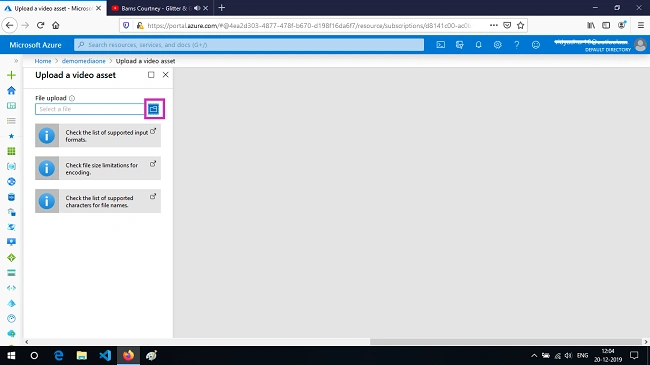Open All services list icon in sidebar
The width and height of the screenshot is (650, 365).
(11, 121)
